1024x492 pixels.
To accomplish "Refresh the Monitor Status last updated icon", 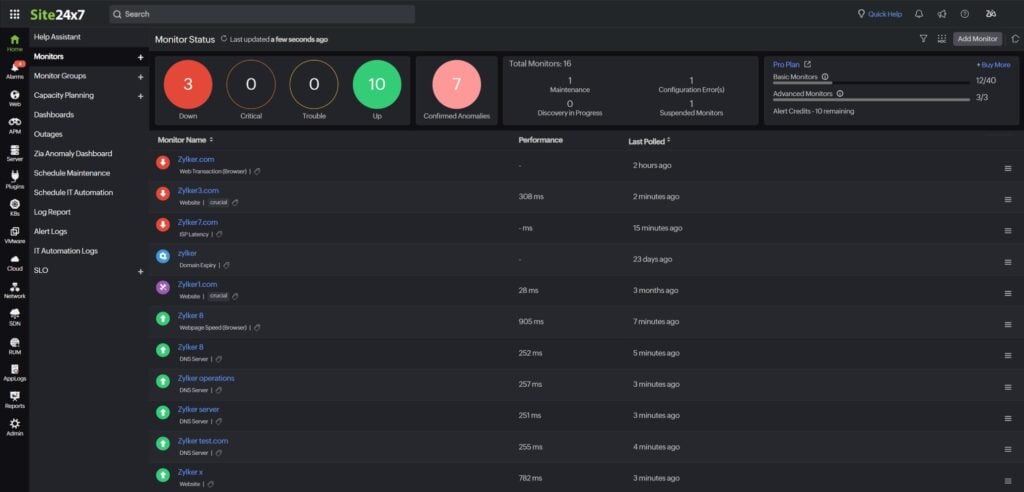I will point(224,39).
